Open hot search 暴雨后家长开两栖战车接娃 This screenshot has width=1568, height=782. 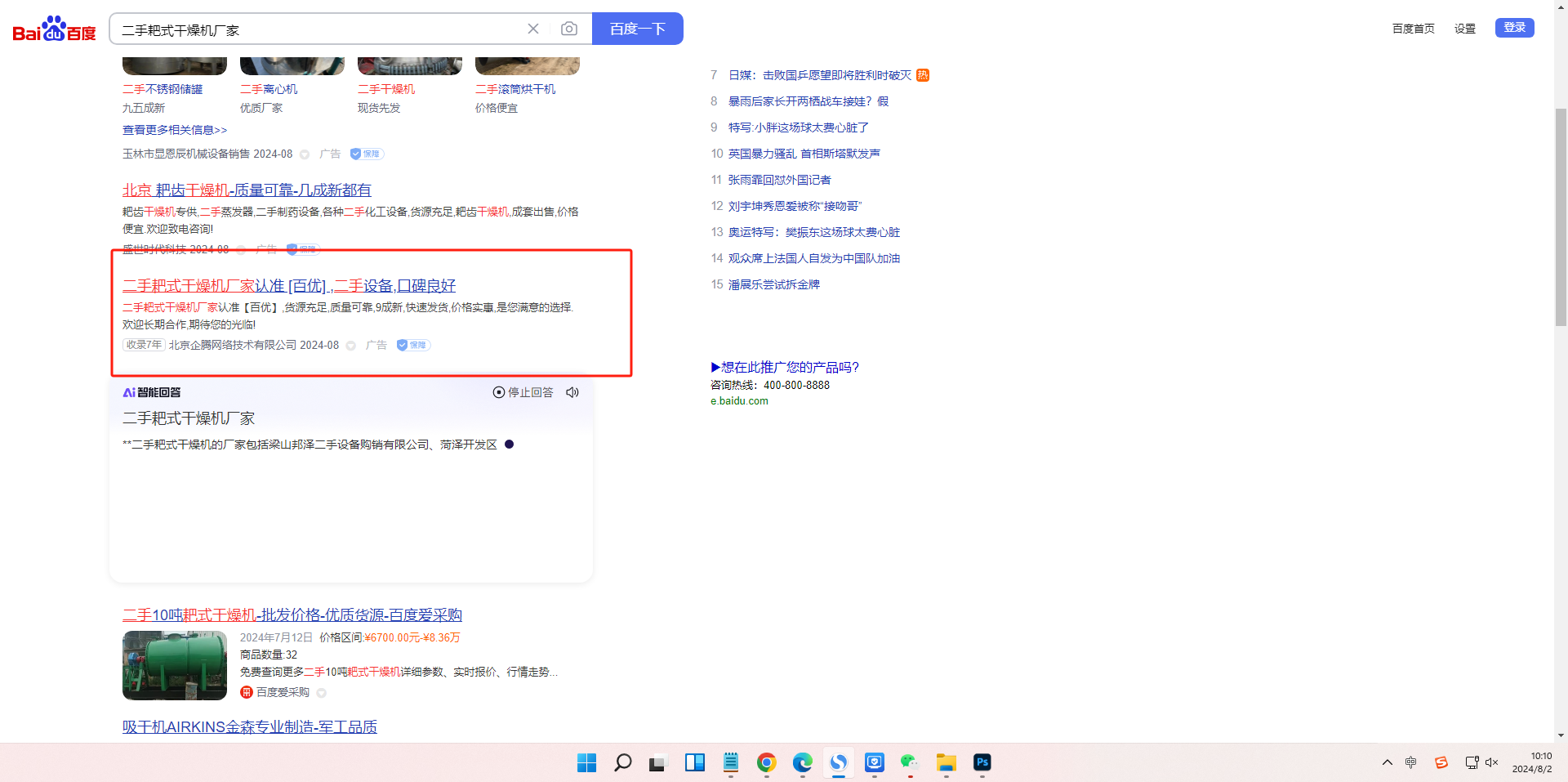(808, 101)
